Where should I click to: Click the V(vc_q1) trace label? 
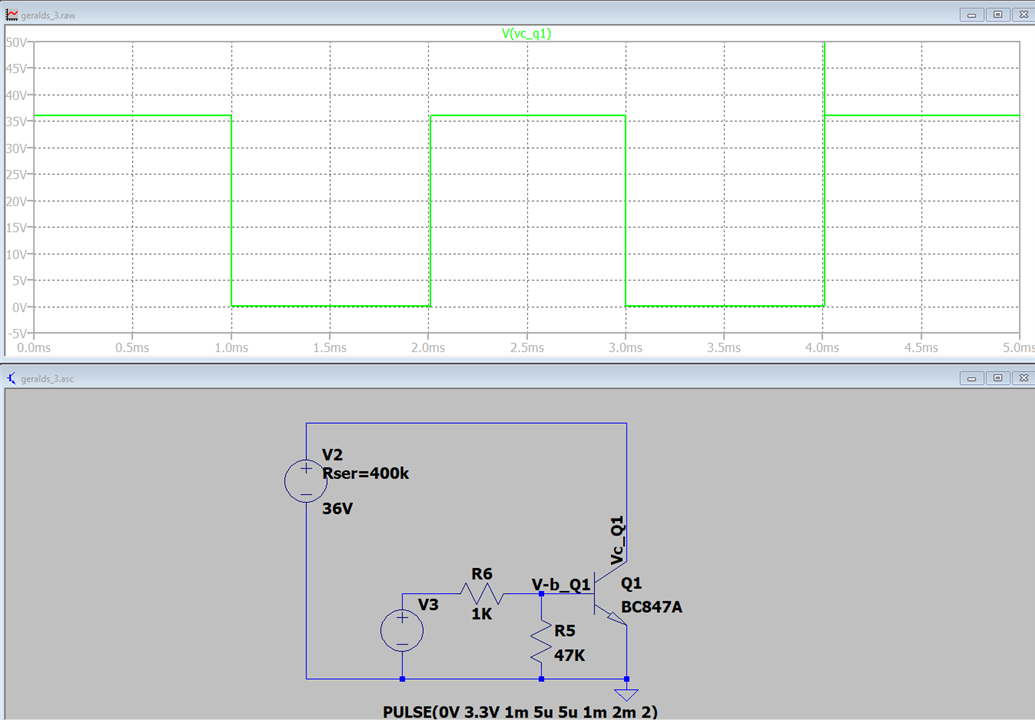(x=526, y=33)
